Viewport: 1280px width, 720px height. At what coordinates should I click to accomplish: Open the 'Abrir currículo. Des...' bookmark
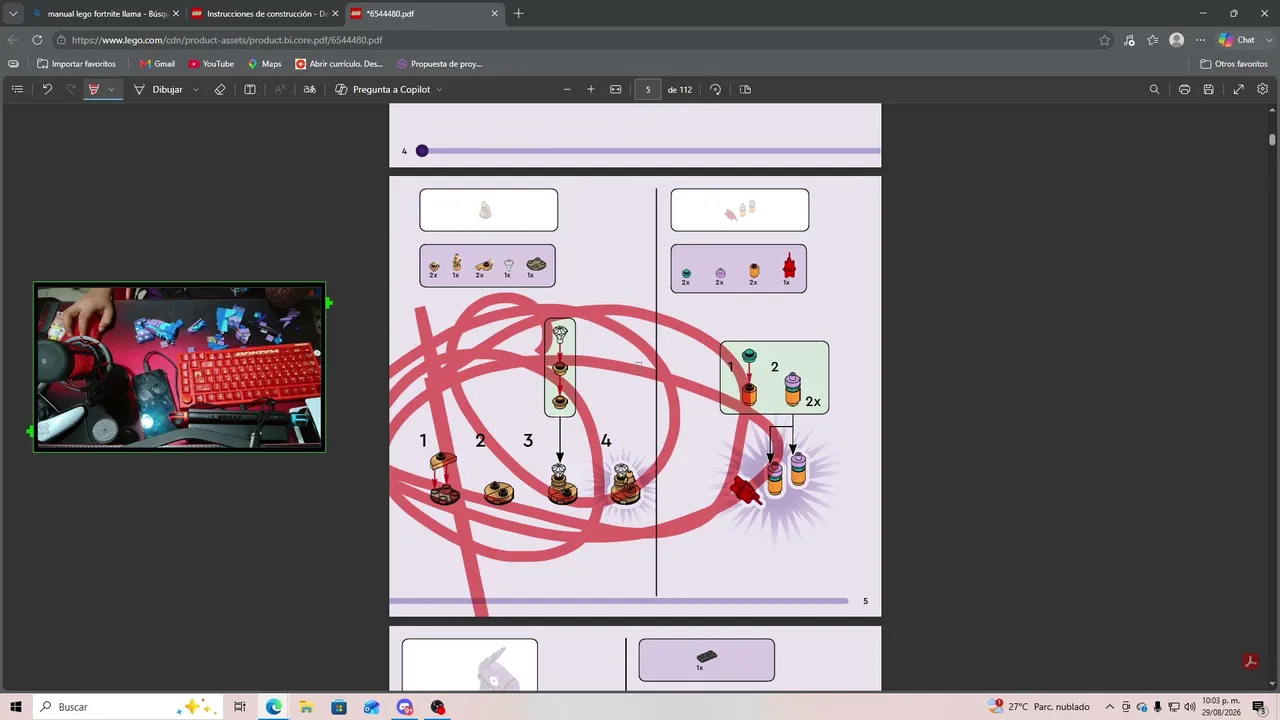[339, 64]
